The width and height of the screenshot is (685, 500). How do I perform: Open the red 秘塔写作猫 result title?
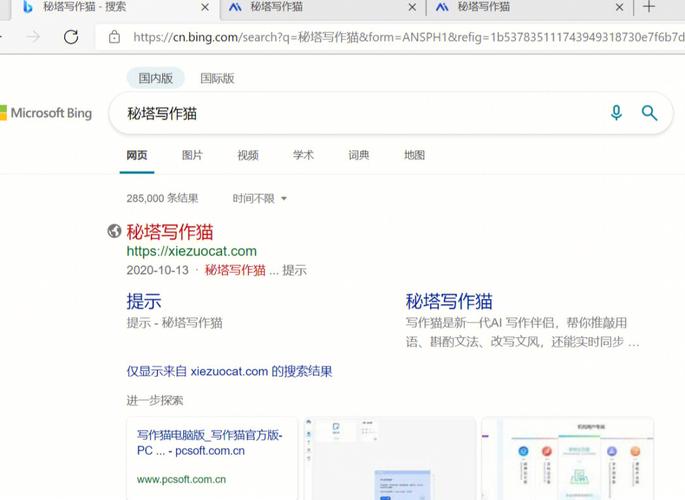click(170, 232)
